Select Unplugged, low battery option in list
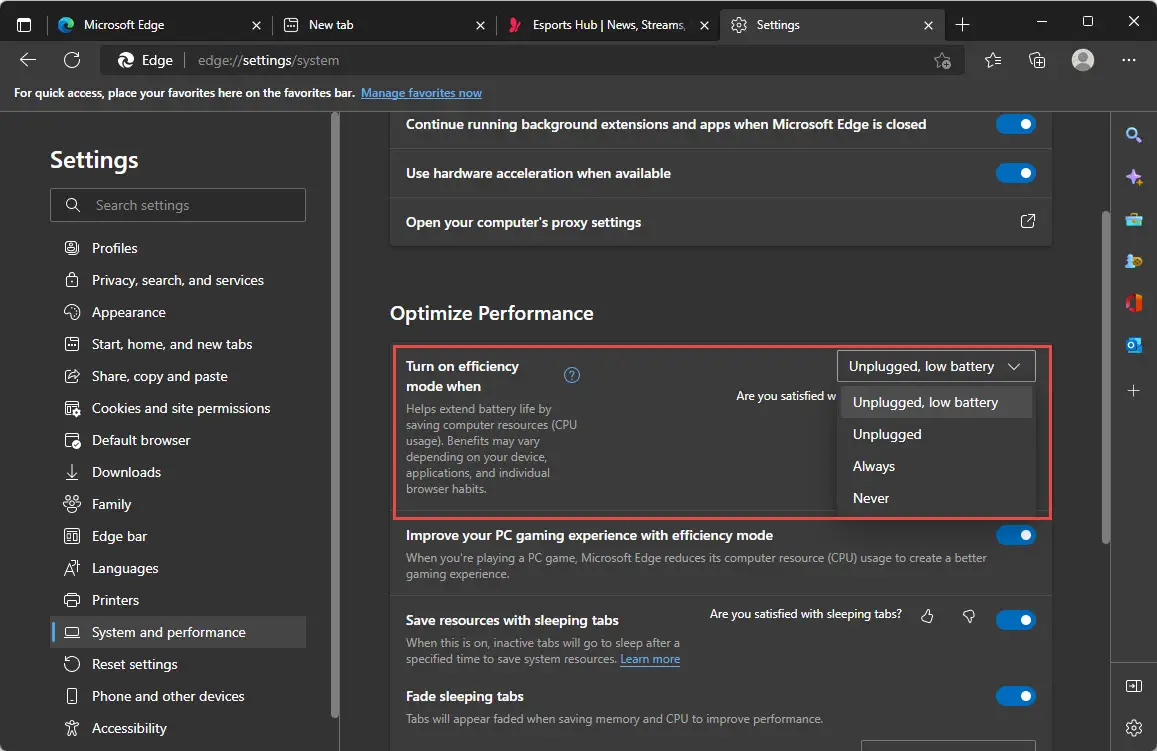1157x751 pixels. tap(936, 403)
